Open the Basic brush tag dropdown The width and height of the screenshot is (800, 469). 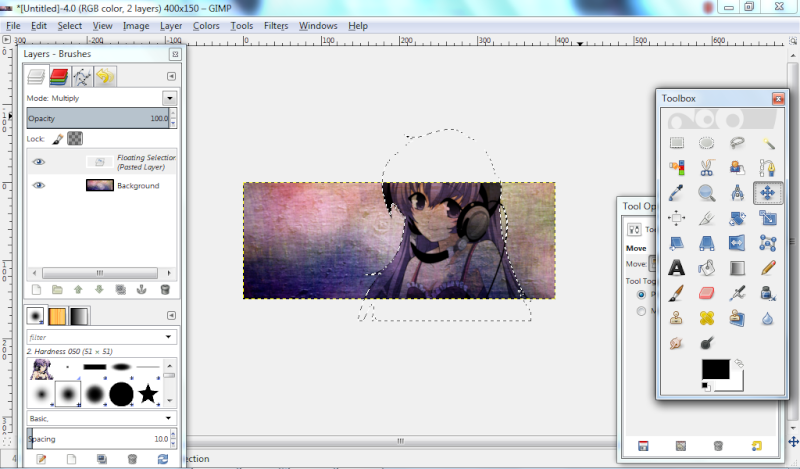[168, 418]
